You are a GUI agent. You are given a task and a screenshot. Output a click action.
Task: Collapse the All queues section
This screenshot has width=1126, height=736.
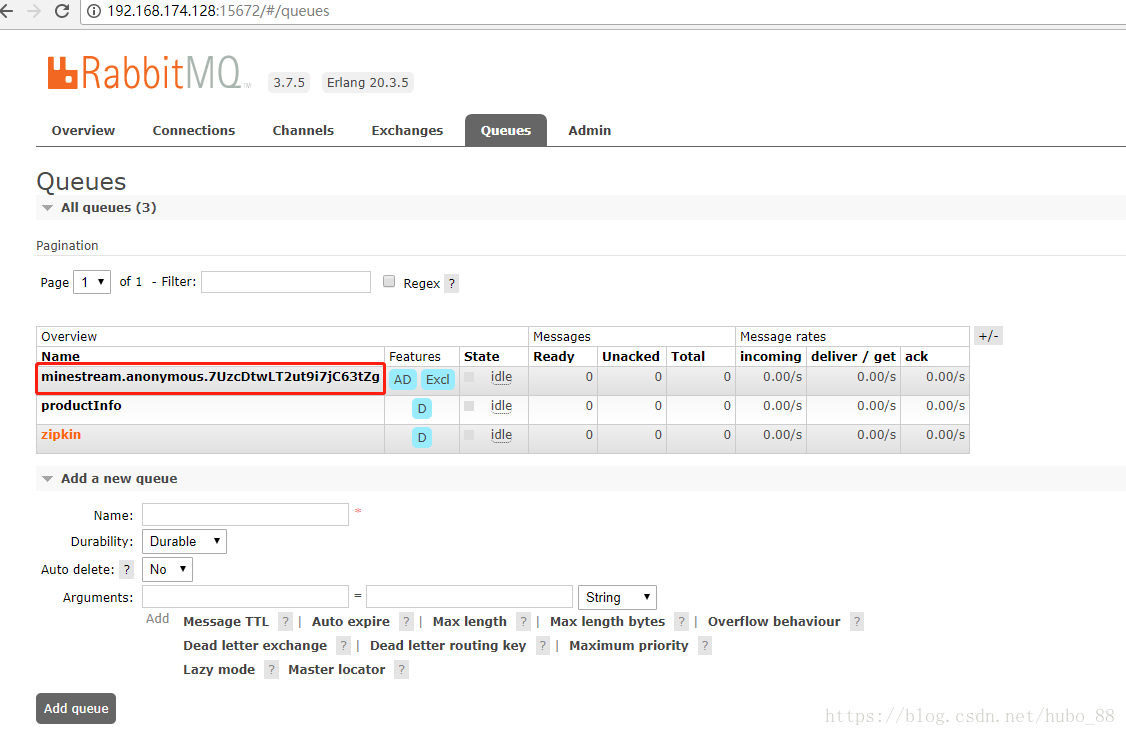click(x=47, y=208)
